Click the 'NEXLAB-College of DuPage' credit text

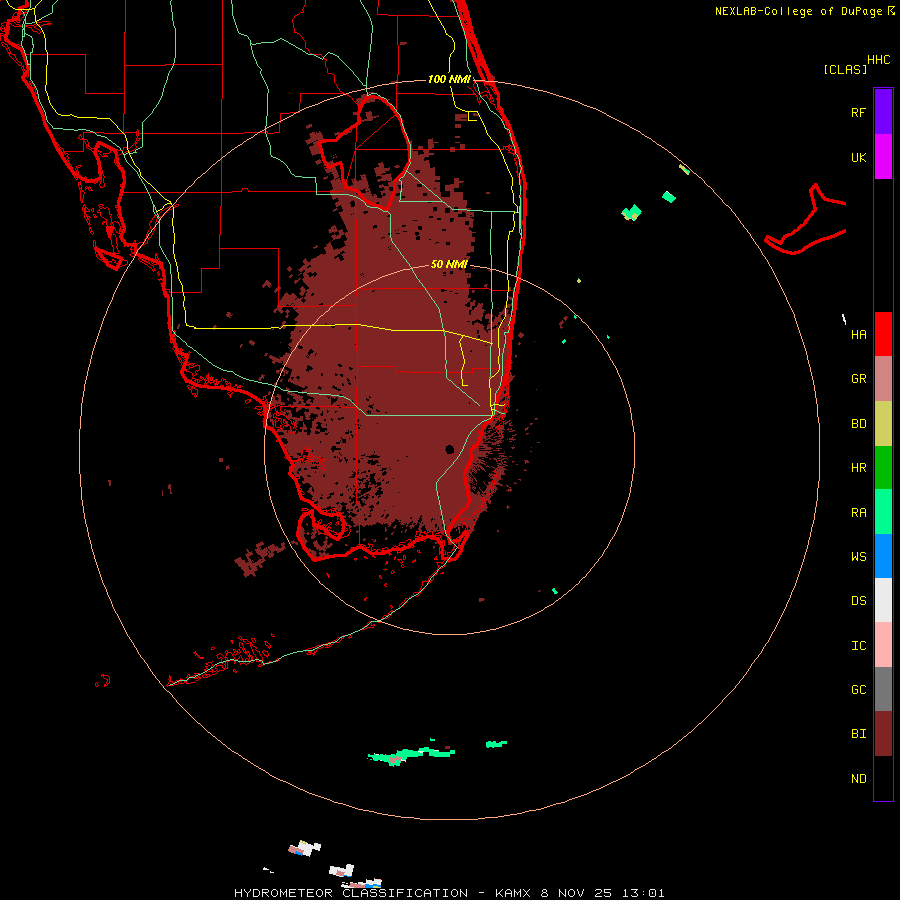(x=798, y=11)
